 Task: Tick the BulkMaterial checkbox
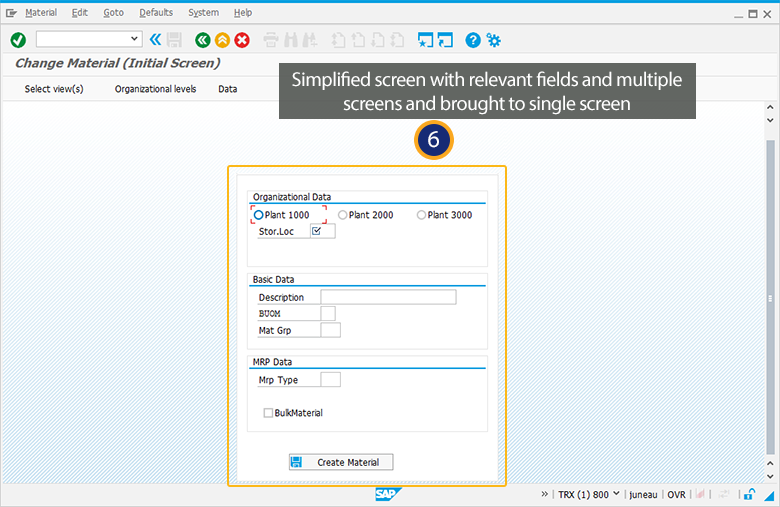tap(268, 413)
